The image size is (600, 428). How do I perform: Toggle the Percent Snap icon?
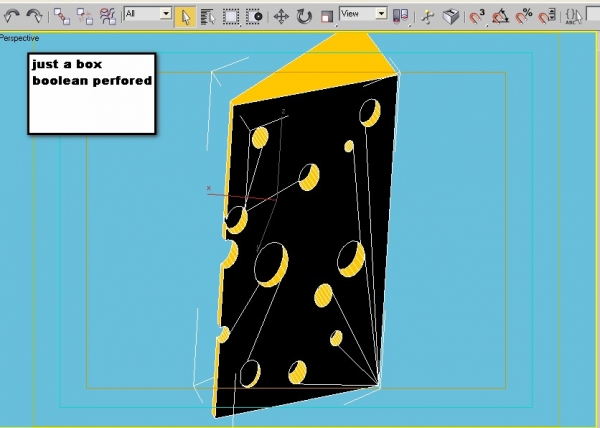[x=524, y=17]
